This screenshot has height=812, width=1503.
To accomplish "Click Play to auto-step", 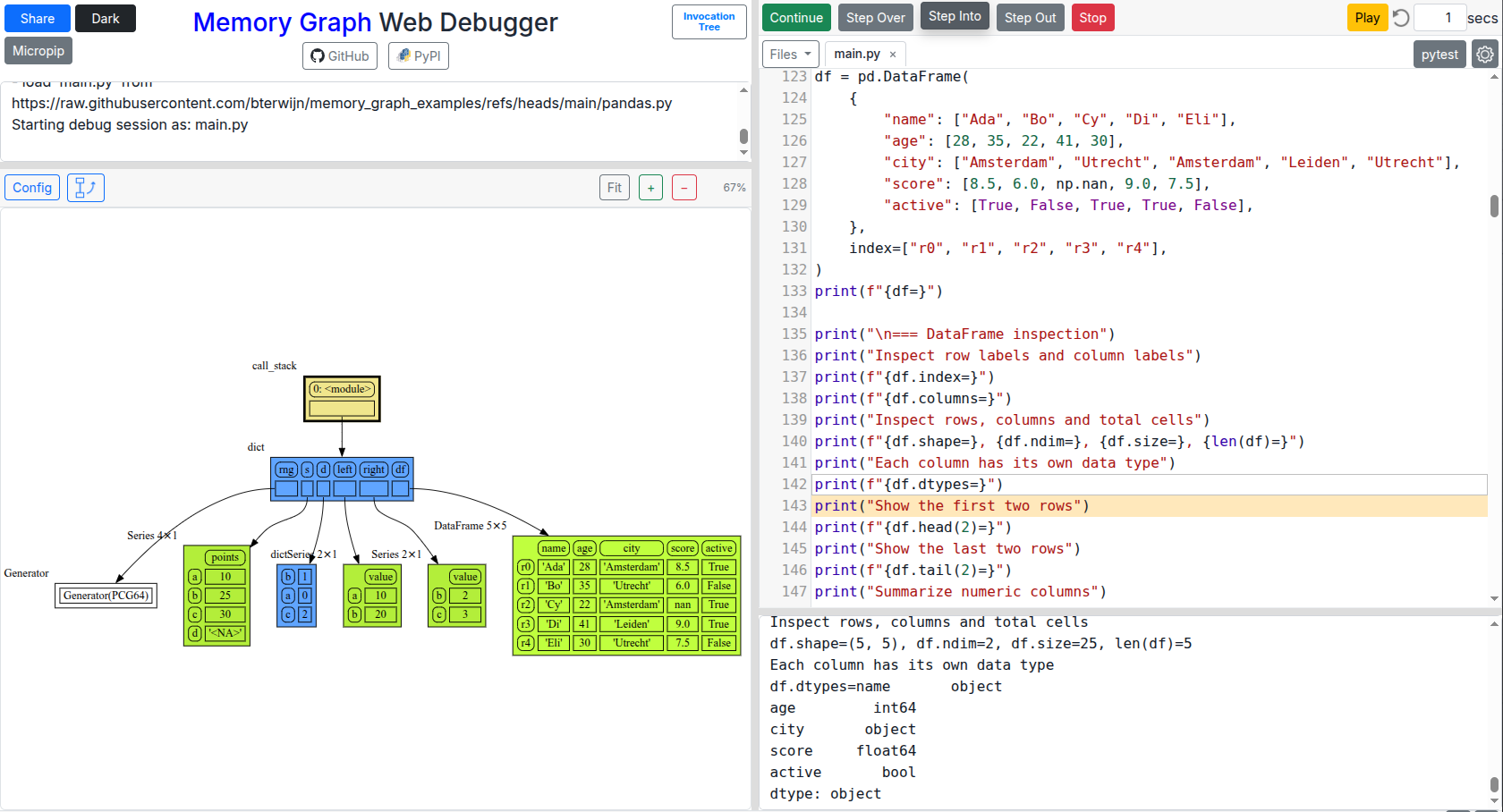I will coord(1367,18).
